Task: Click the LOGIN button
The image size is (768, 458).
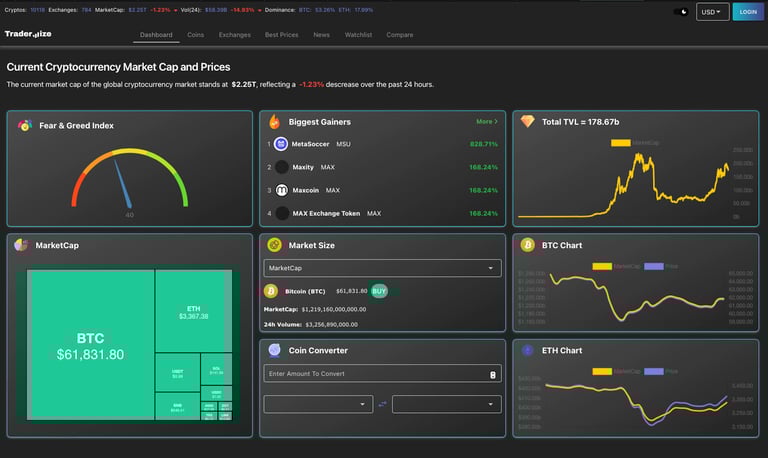Action: tap(747, 12)
